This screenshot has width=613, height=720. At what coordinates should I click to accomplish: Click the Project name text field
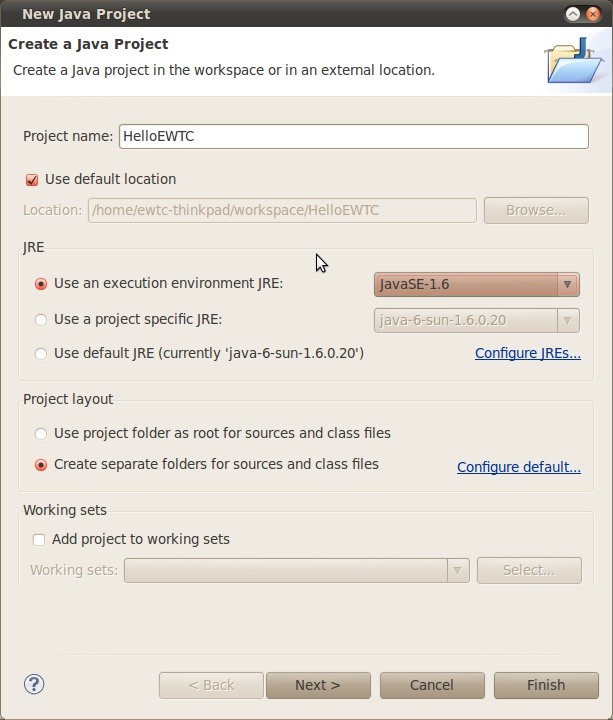[x=353, y=137]
